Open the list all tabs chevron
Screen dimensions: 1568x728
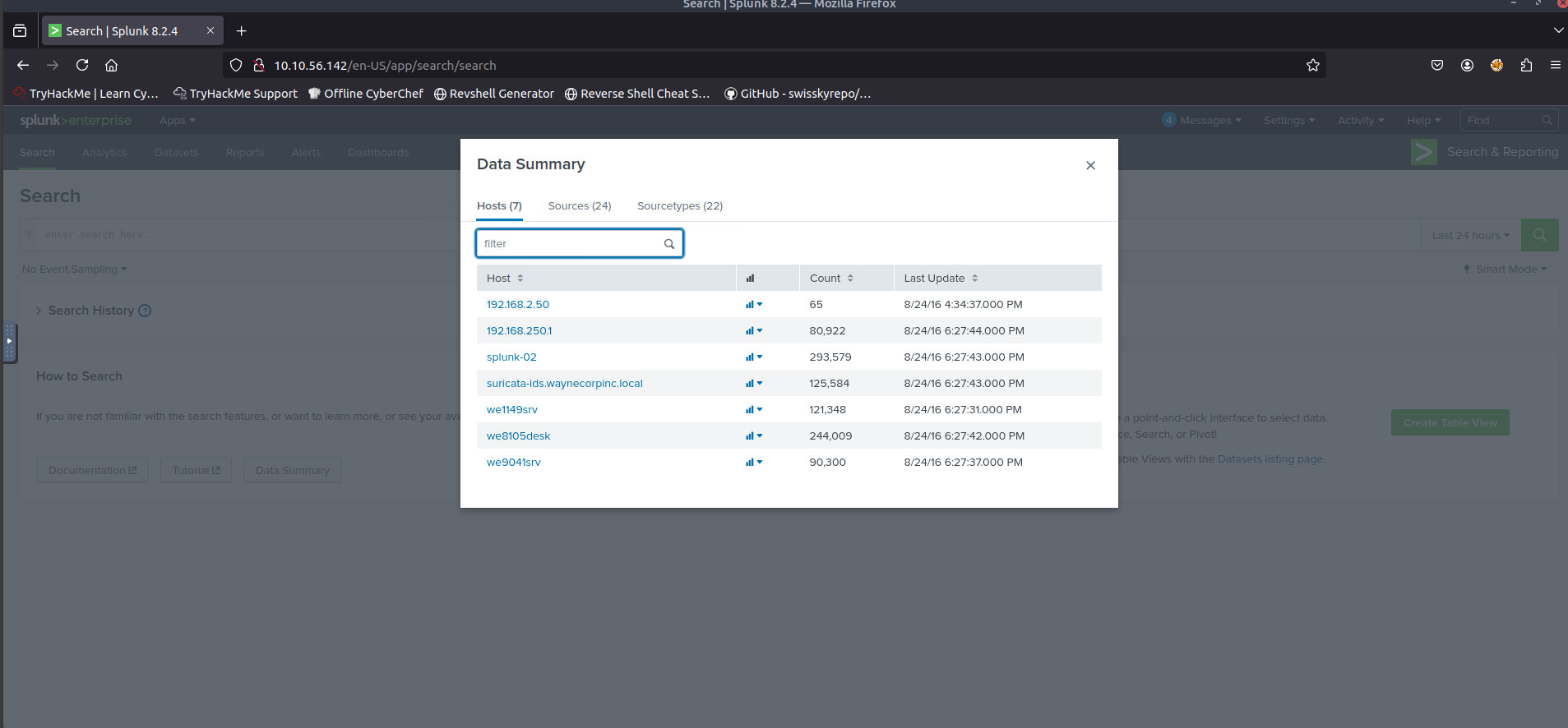(x=1558, y=30)
